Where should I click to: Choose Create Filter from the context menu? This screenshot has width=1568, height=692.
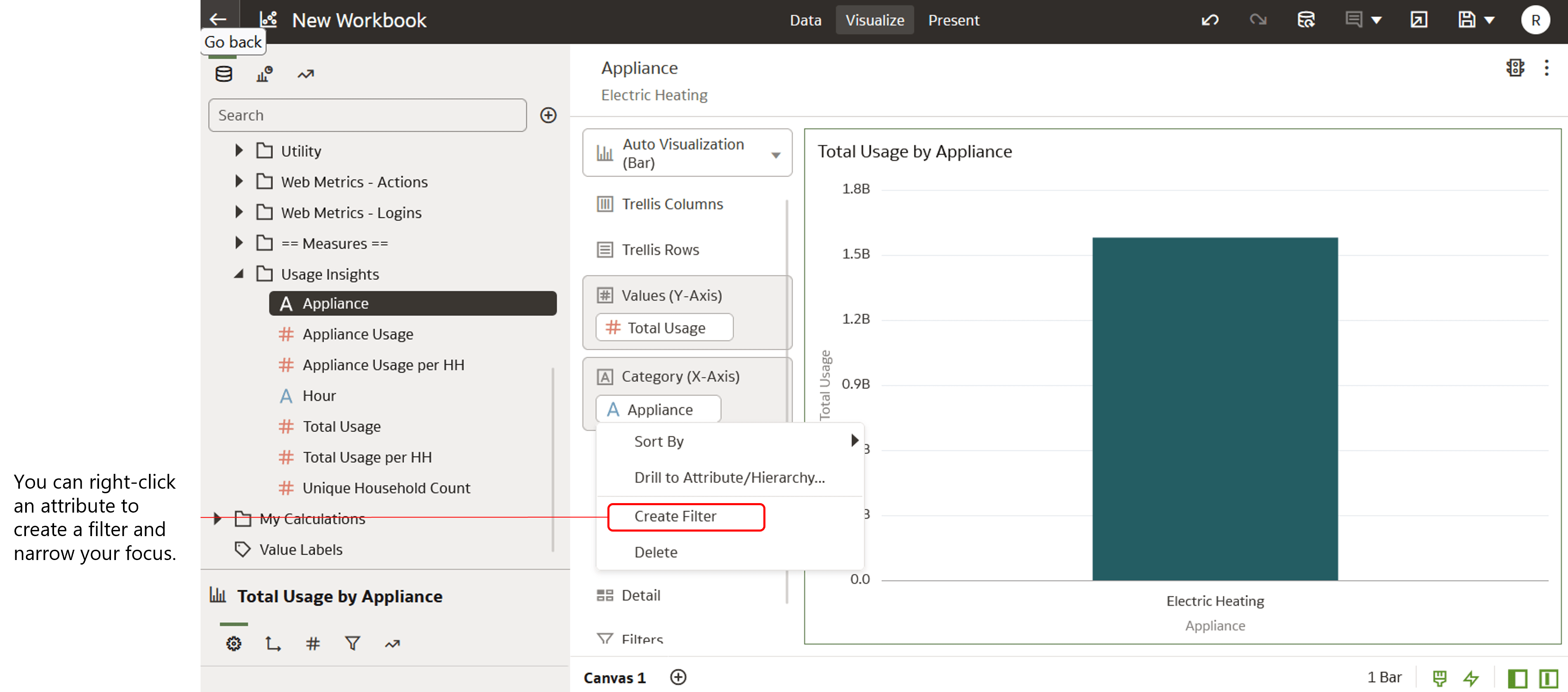click(675, 516)
